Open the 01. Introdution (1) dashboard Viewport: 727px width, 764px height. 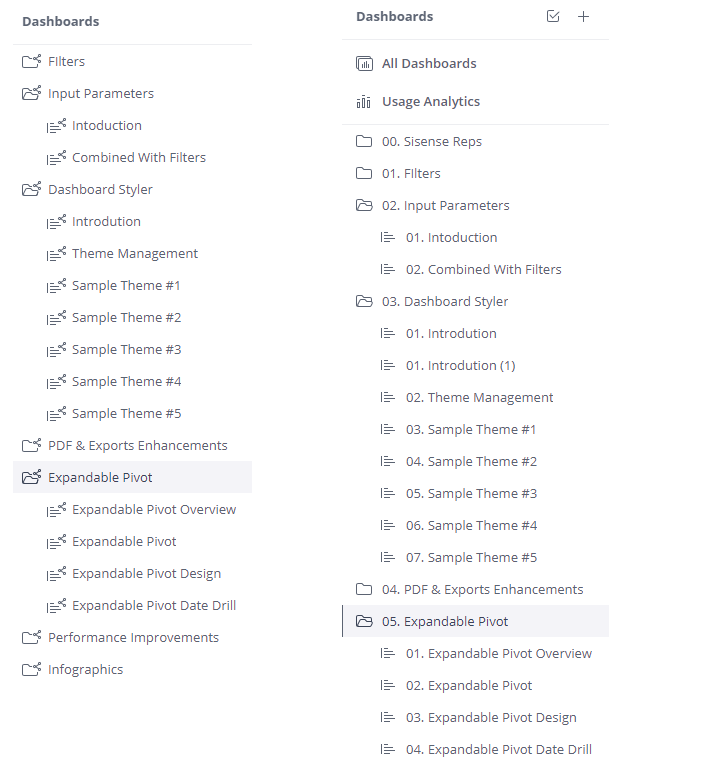pyautogui.click(x=460, y=365)
